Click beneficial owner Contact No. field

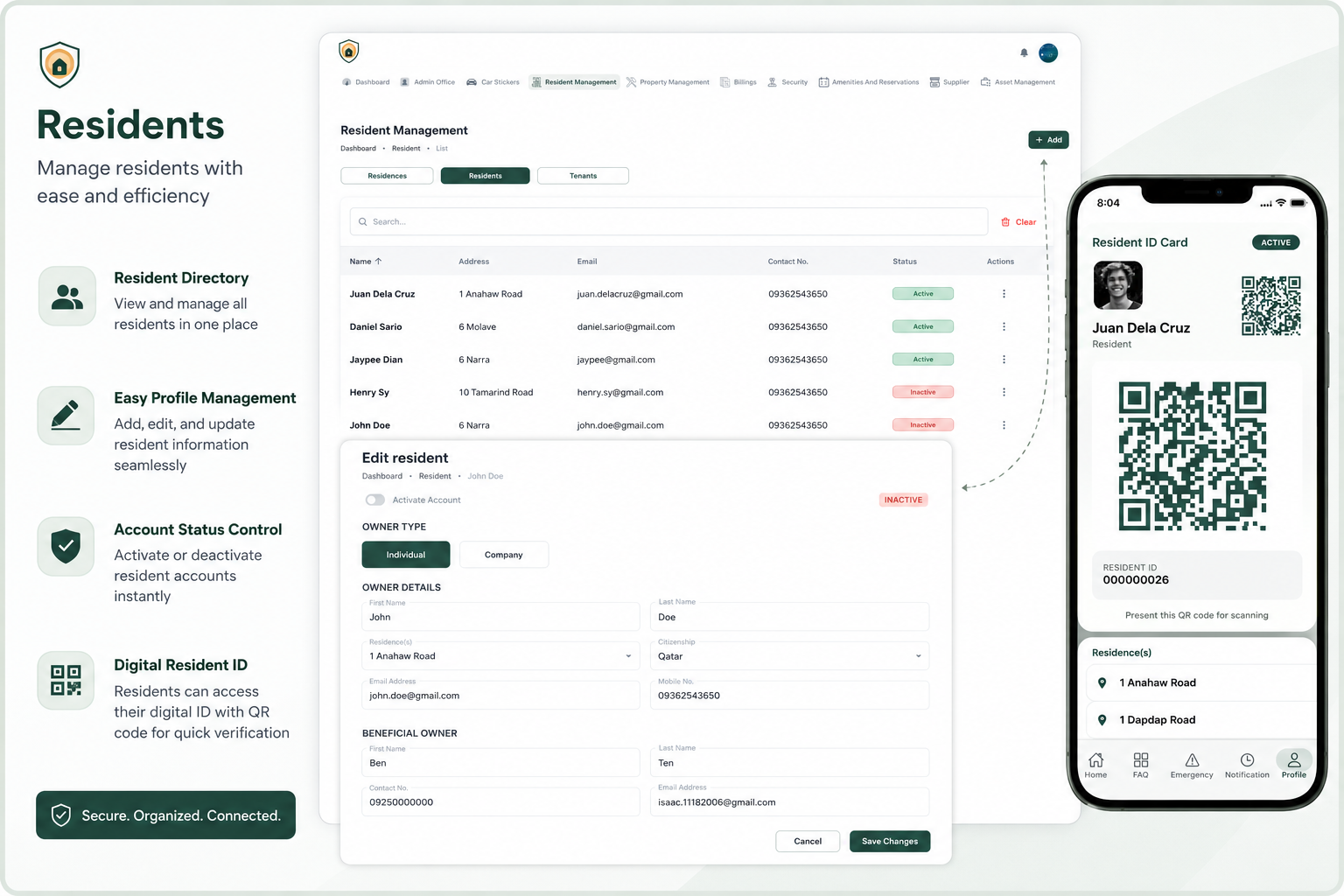(500, 802)
